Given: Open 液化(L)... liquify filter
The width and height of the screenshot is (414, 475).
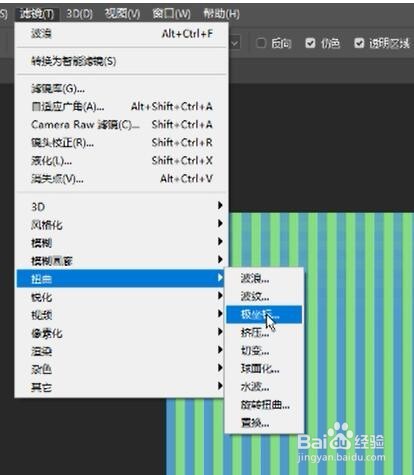Looking at the screenshot, I should [122, 161].
